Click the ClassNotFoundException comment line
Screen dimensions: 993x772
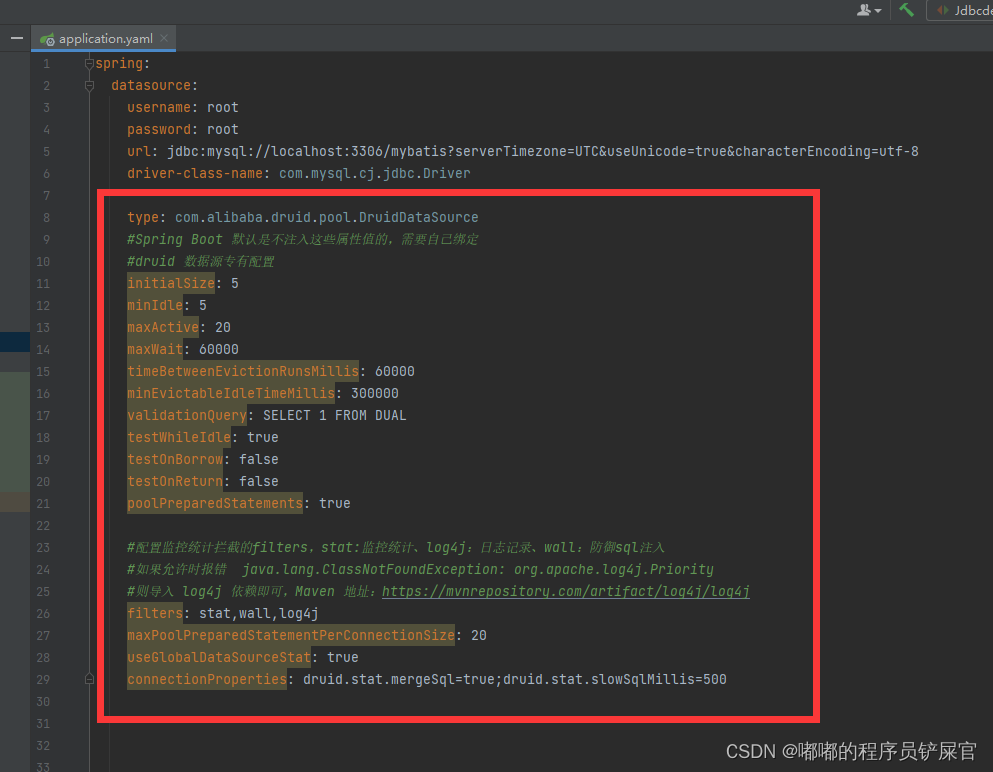420,569
